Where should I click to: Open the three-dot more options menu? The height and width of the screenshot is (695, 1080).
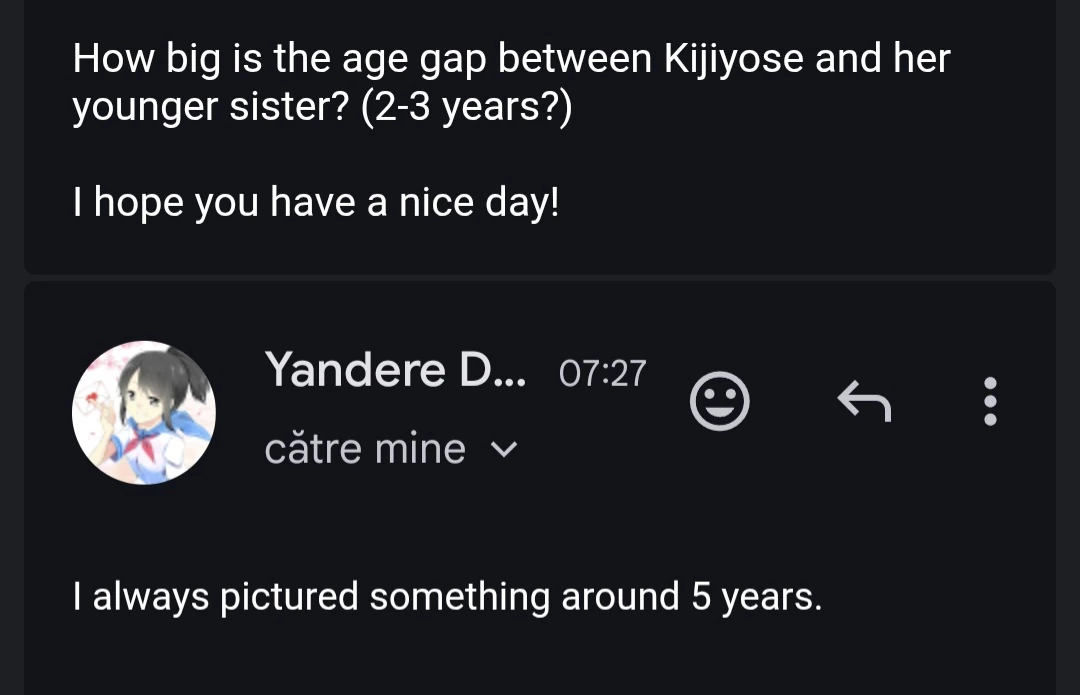point(990,401)
